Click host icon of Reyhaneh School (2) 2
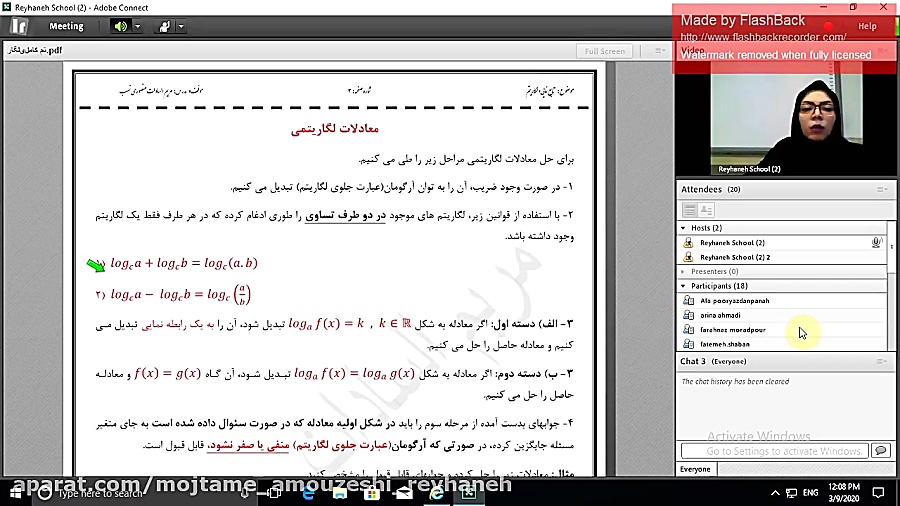The height and width of the screenshot is (506, 900). point(688,257)
